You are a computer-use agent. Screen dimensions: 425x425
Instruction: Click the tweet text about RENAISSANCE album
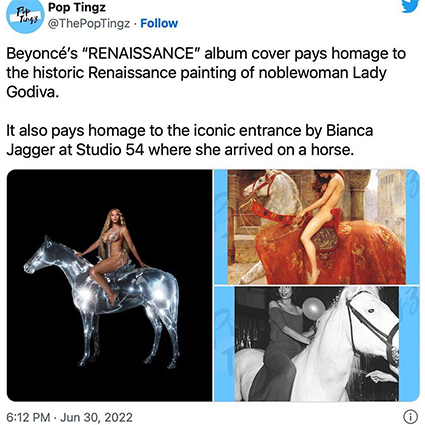[x=206, y=73]
